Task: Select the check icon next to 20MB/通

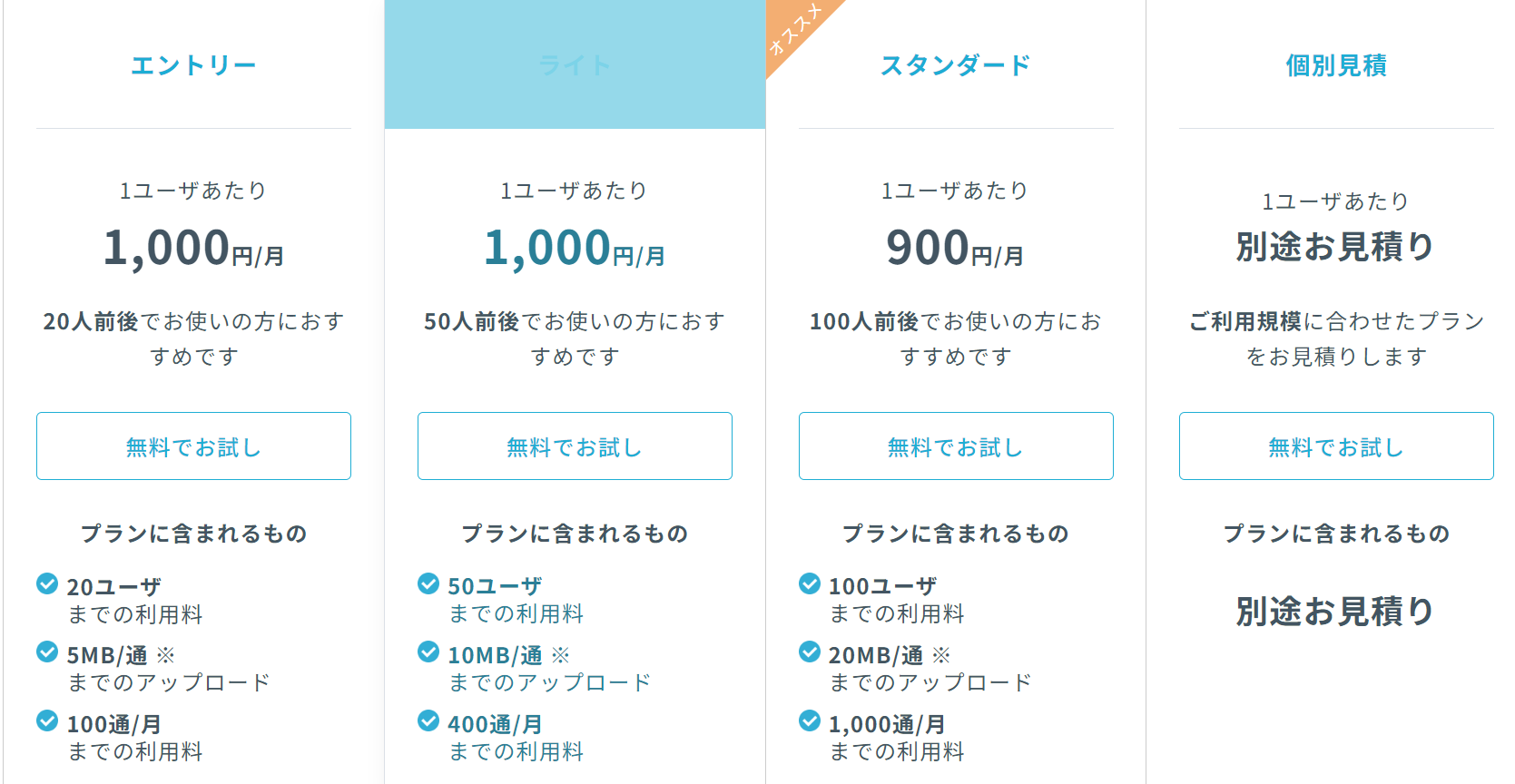Action: click(x=810, y=652)
